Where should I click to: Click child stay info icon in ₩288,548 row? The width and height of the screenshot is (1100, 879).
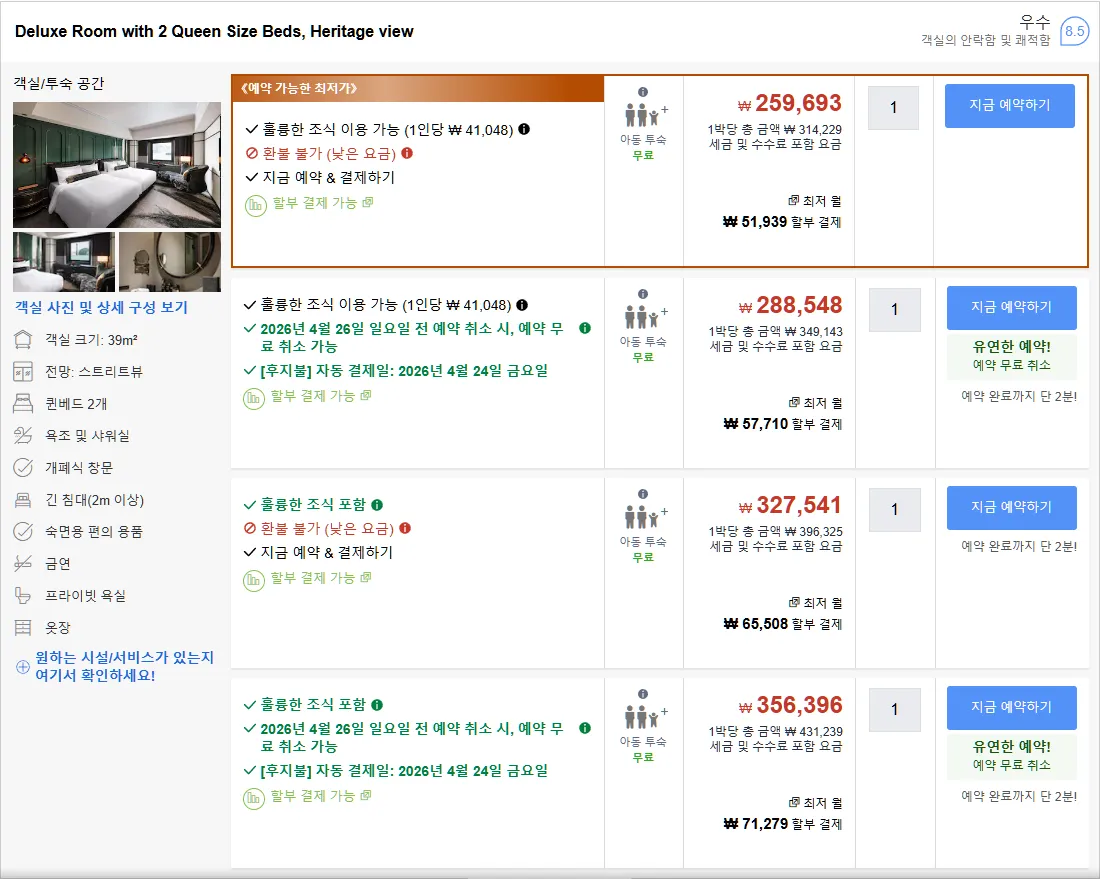click(643, 294)
